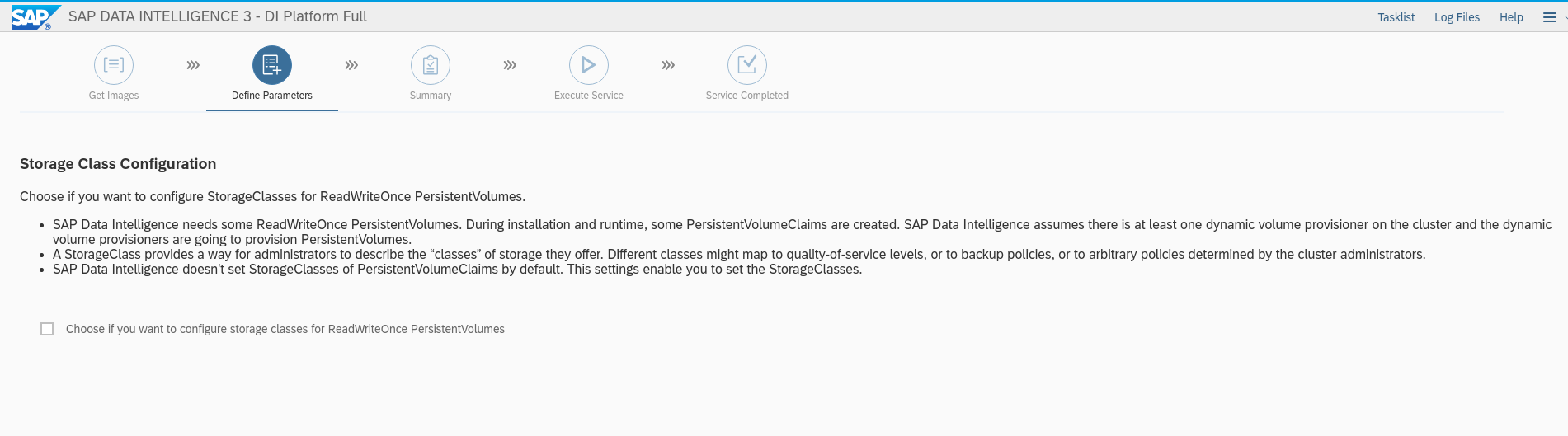Select the Summary step icon
The width and height of the screenshot is (1568, 436).
[431, 65]
